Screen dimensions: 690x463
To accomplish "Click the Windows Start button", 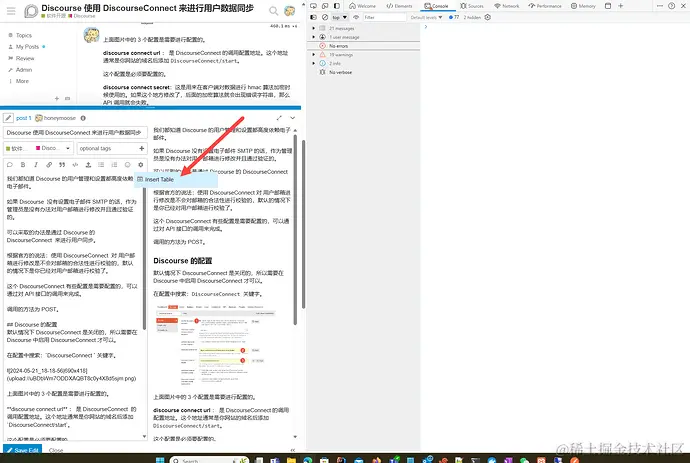I will pos(160,459).
